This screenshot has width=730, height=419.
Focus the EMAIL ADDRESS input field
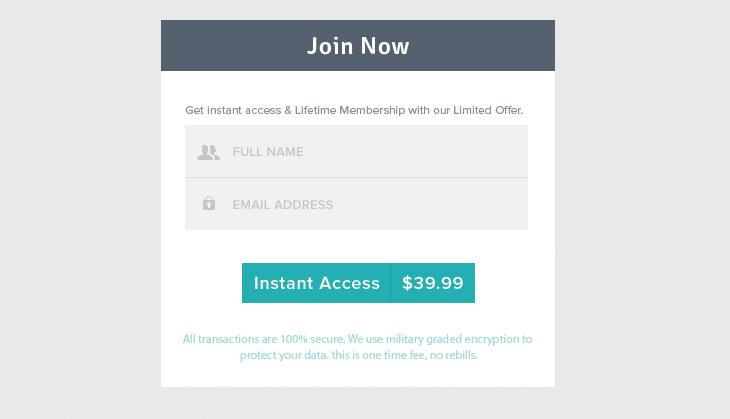tap(357, 204)
